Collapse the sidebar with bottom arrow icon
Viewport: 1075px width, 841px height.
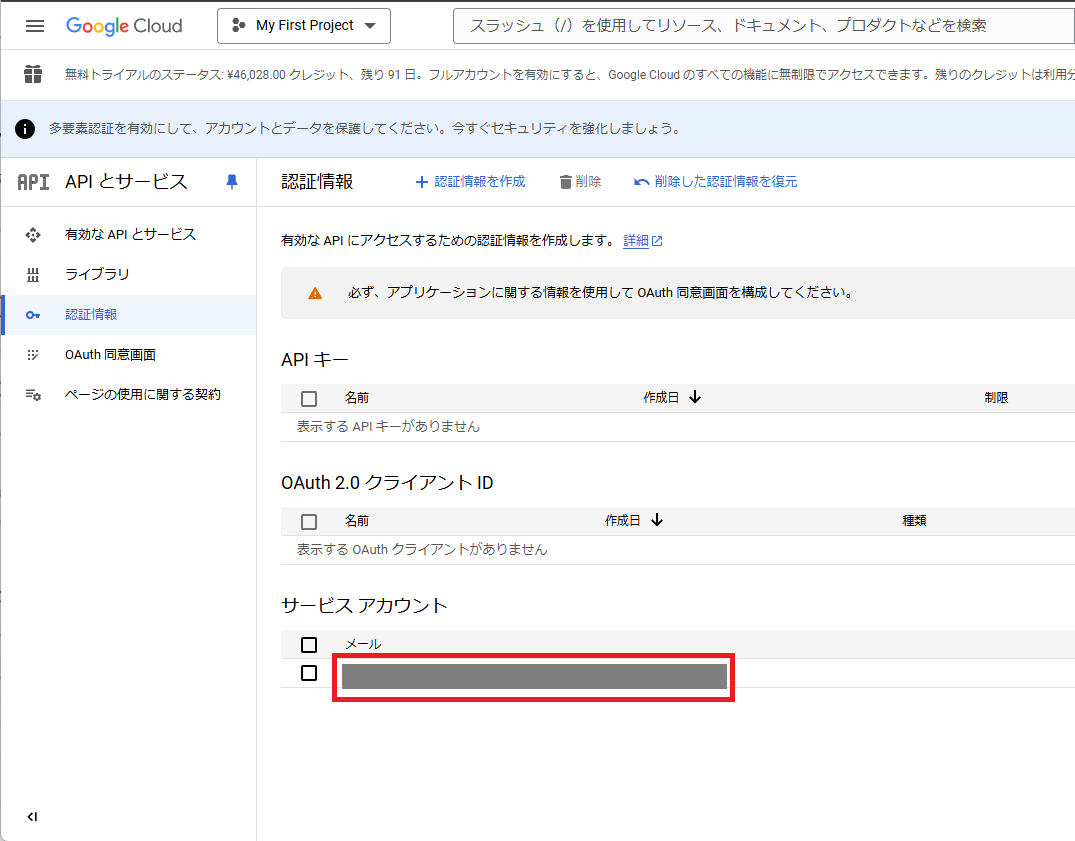32,816
